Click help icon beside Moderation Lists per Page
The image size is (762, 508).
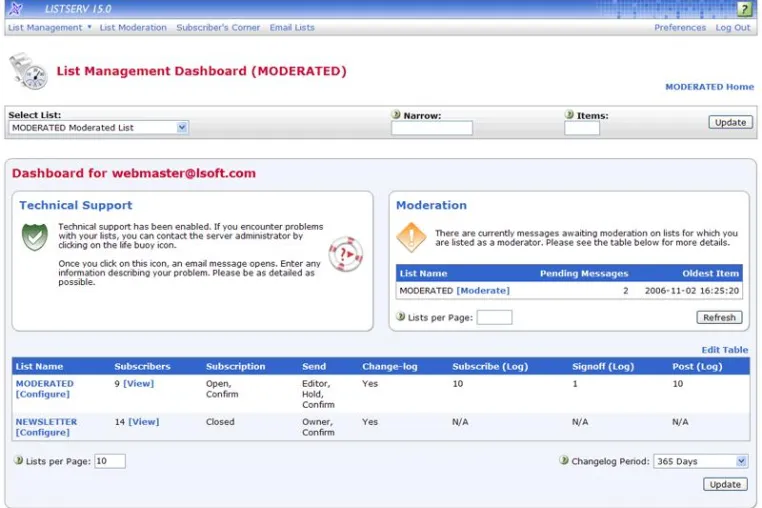pyautogui.click(x=400, y=316)
